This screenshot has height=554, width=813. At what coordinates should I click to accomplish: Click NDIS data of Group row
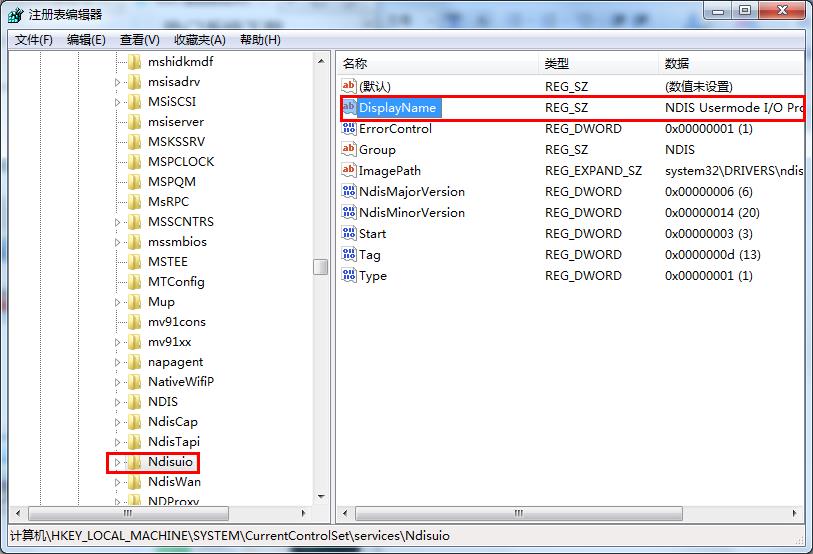click(680, 149)
